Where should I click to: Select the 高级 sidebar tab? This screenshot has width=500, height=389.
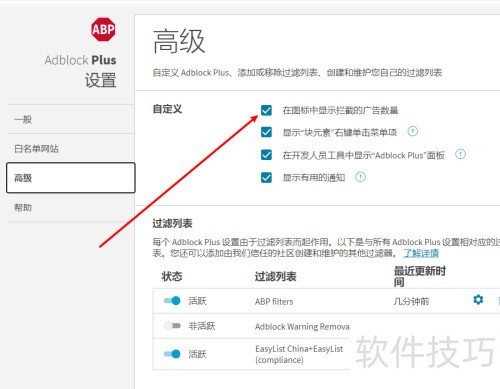[71, 178]
